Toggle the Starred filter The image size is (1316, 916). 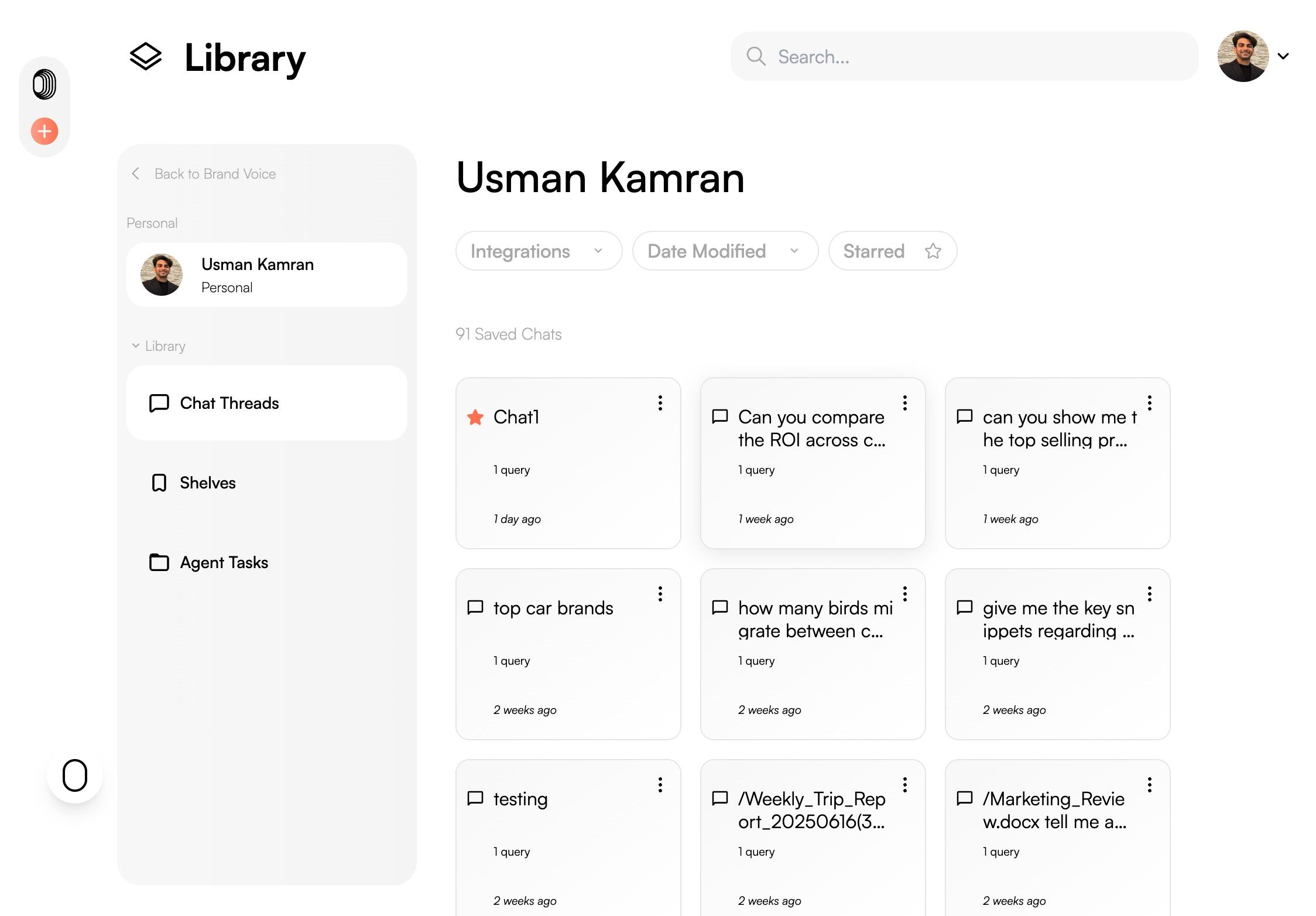click(892, 251)
